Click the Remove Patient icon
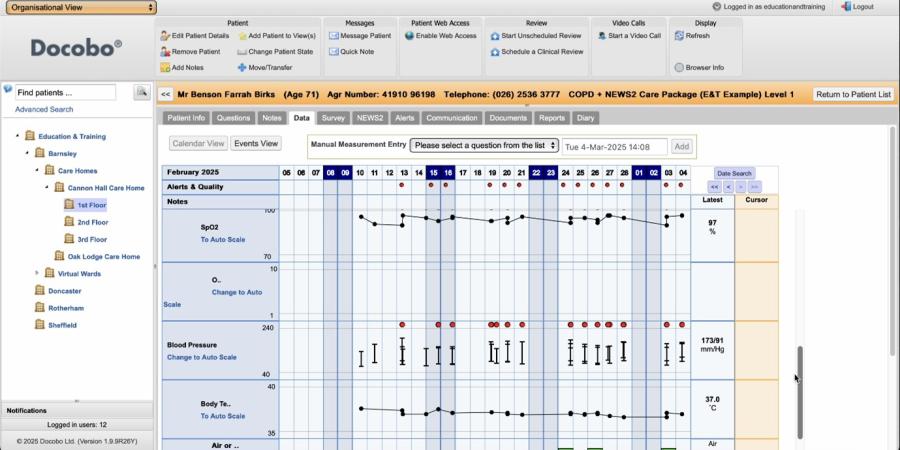The image size is (900, 450). coord(165,52)
